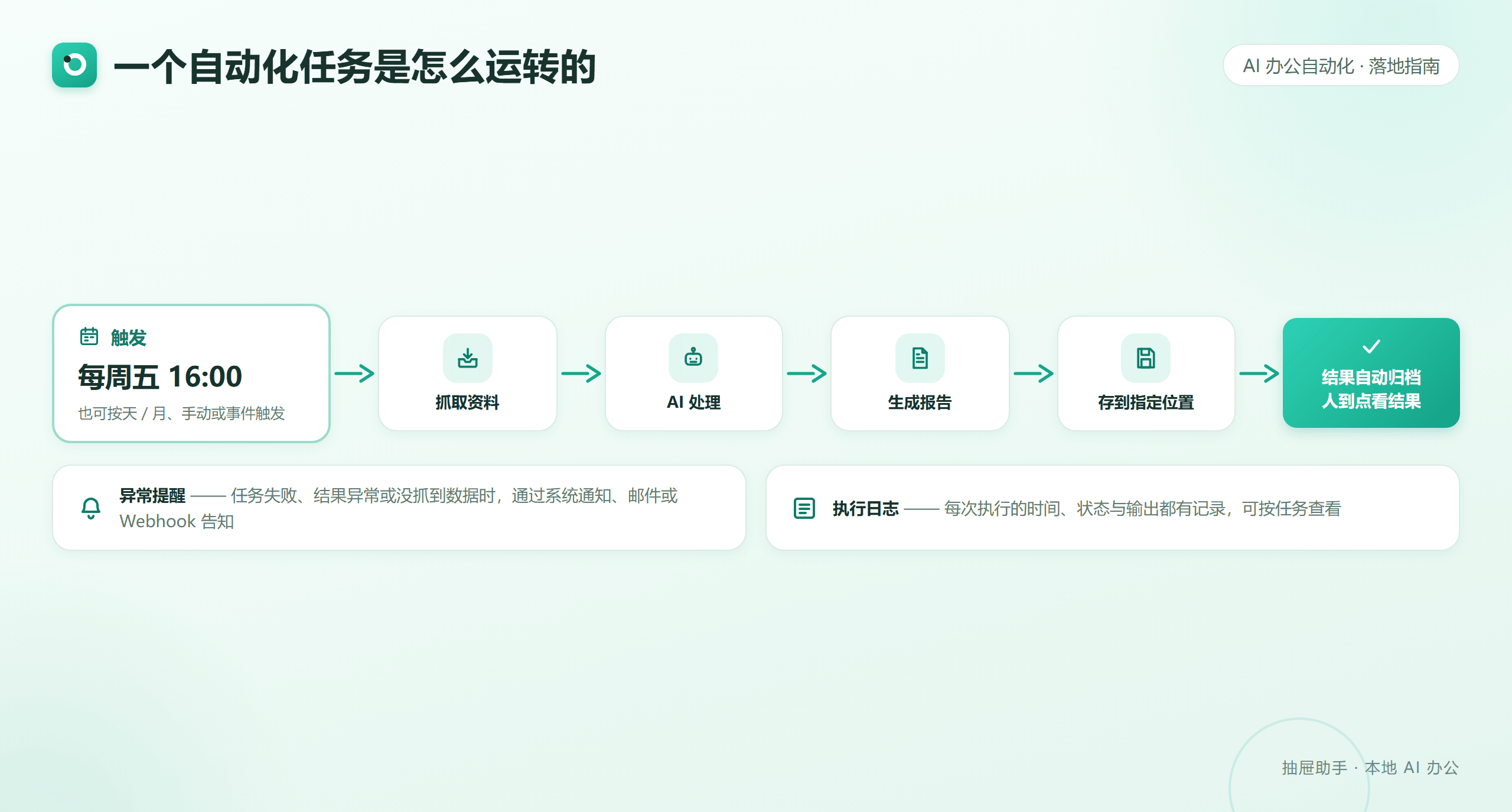Click the save disk icon above 存到指定位置
The image size is (1512, 812).
point(1146,358)
